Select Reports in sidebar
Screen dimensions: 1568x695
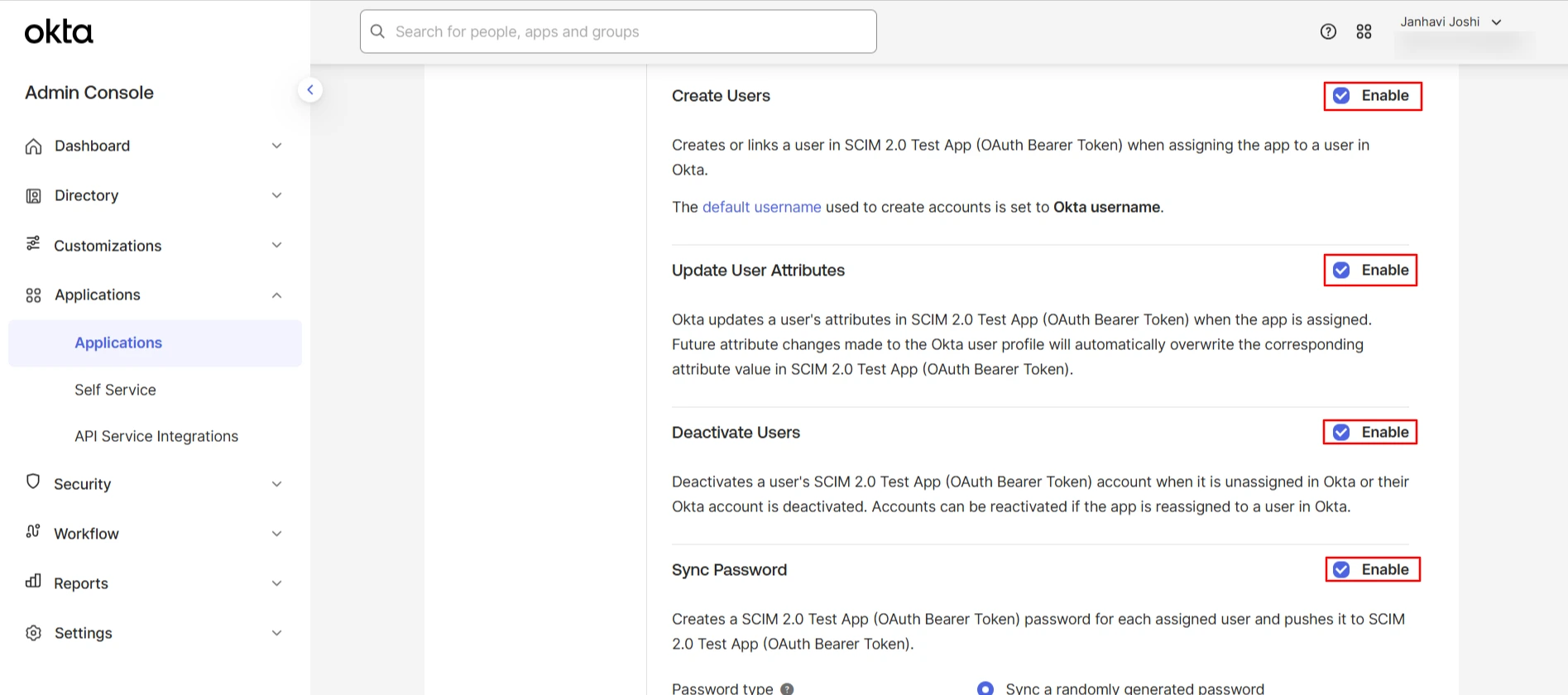coord(81,583)
